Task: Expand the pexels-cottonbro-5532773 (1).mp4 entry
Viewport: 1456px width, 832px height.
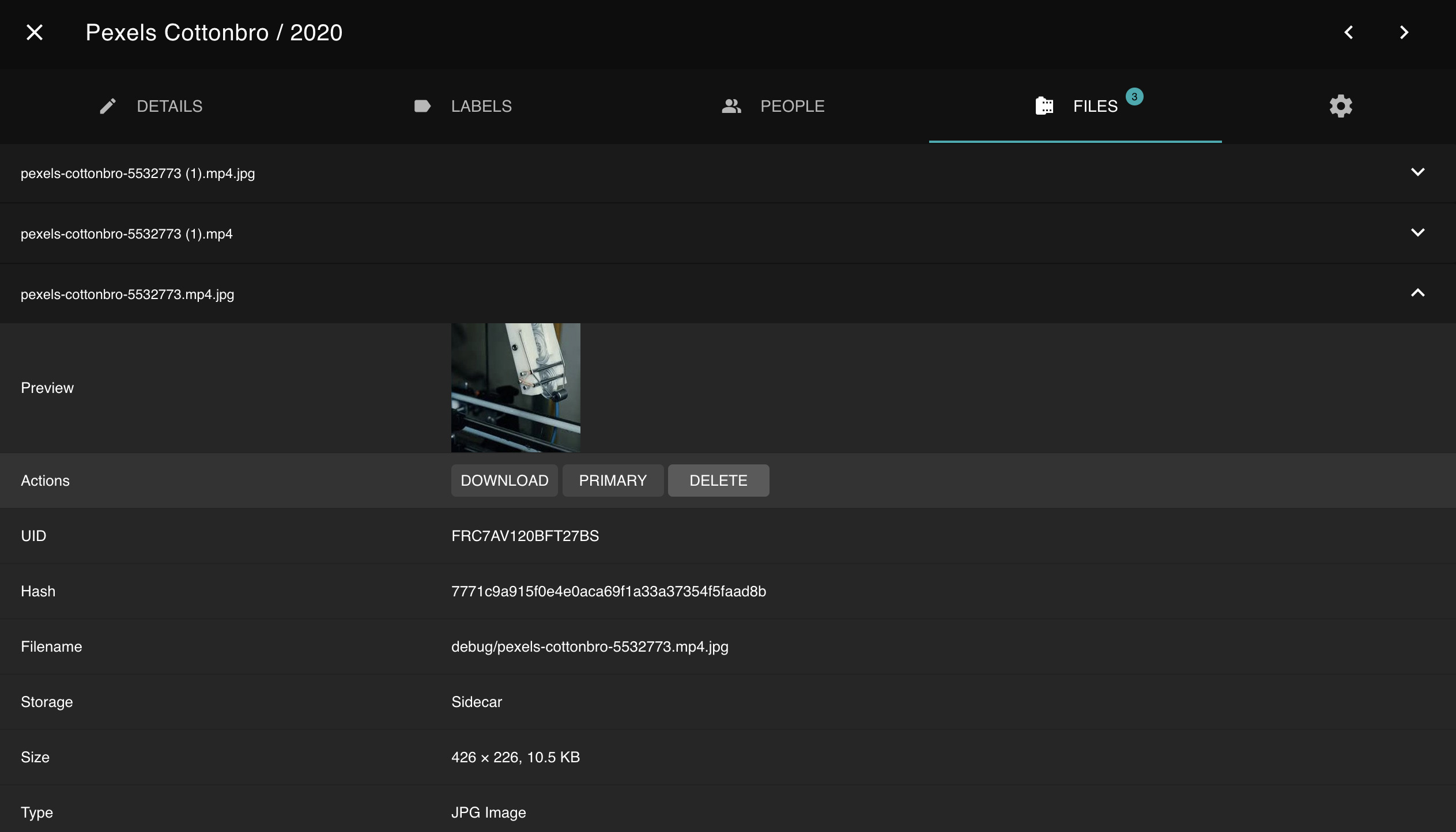Action: point(1417,233)
